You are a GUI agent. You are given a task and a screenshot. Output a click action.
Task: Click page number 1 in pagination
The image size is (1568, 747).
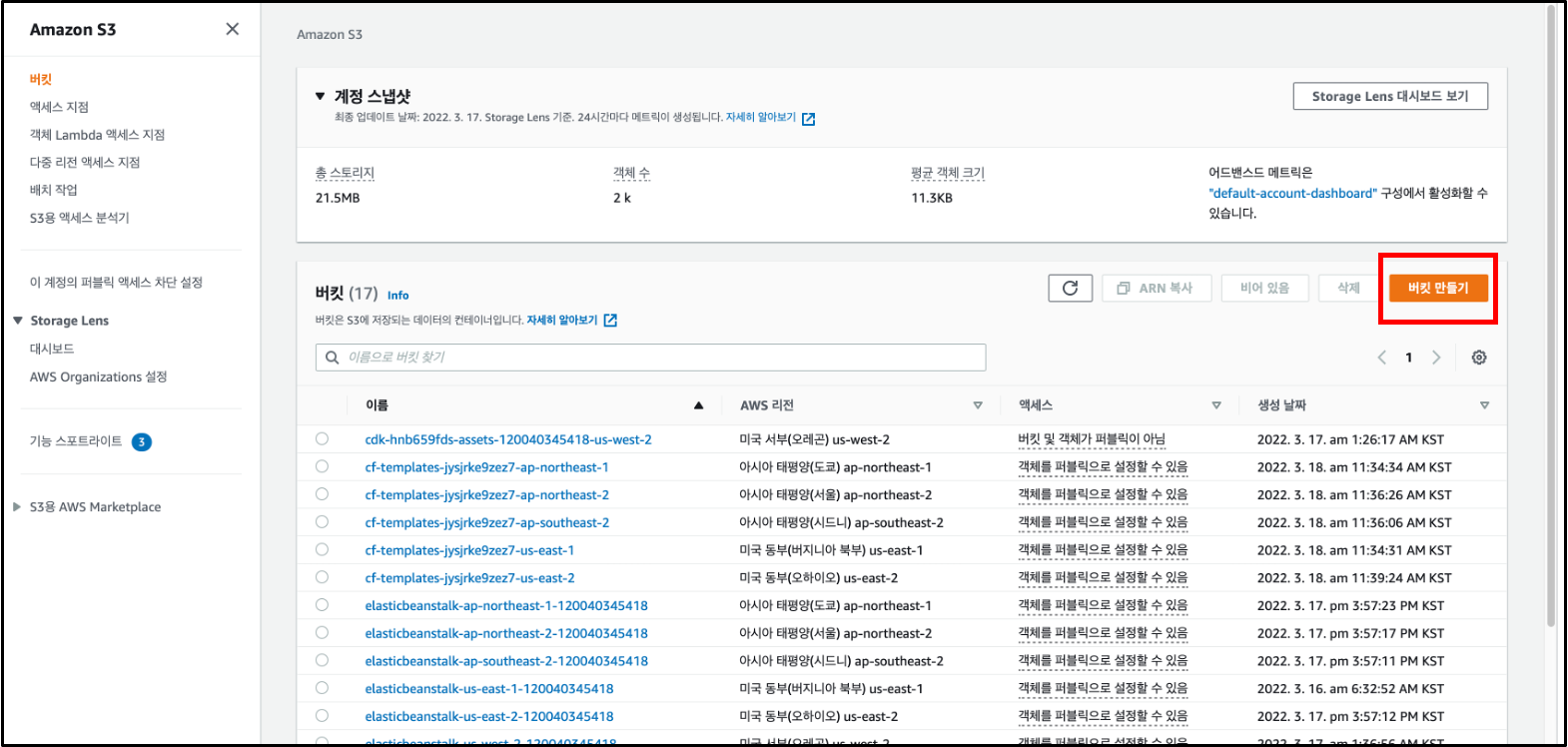[1409, 358]
